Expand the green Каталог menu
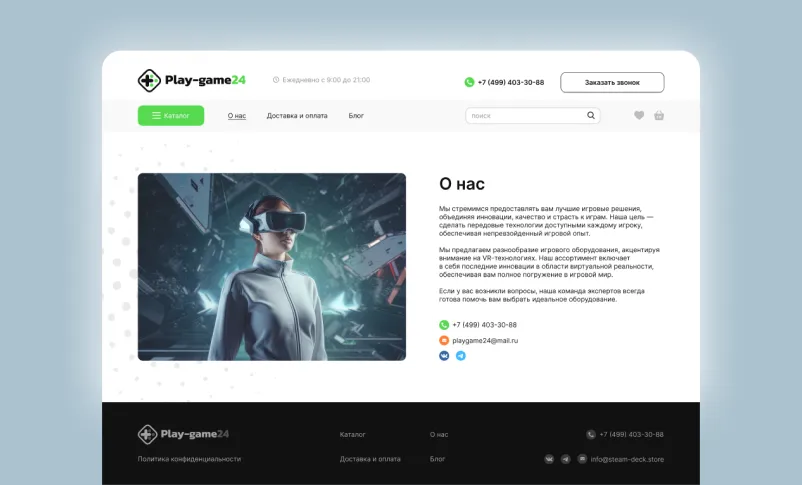802x485 pixels. click(x=171, y=116)
